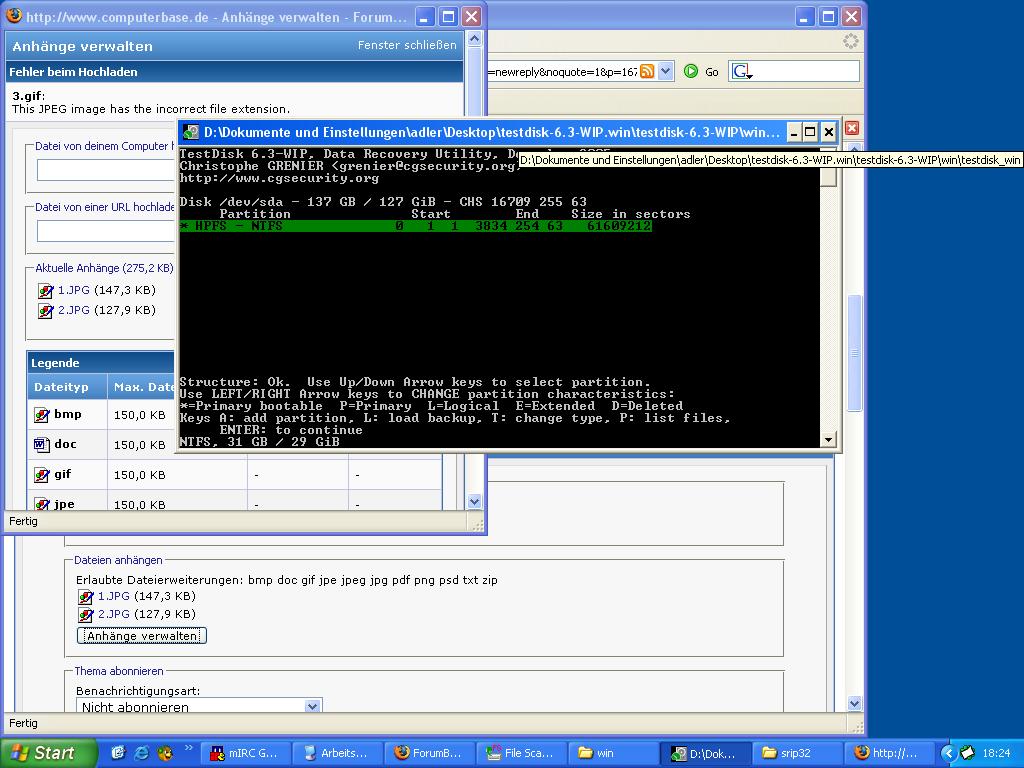Click the scroll-up arrow of the attachment popup scrollbar
This screenshot has height=768, width=1024.
pos(475,39)
